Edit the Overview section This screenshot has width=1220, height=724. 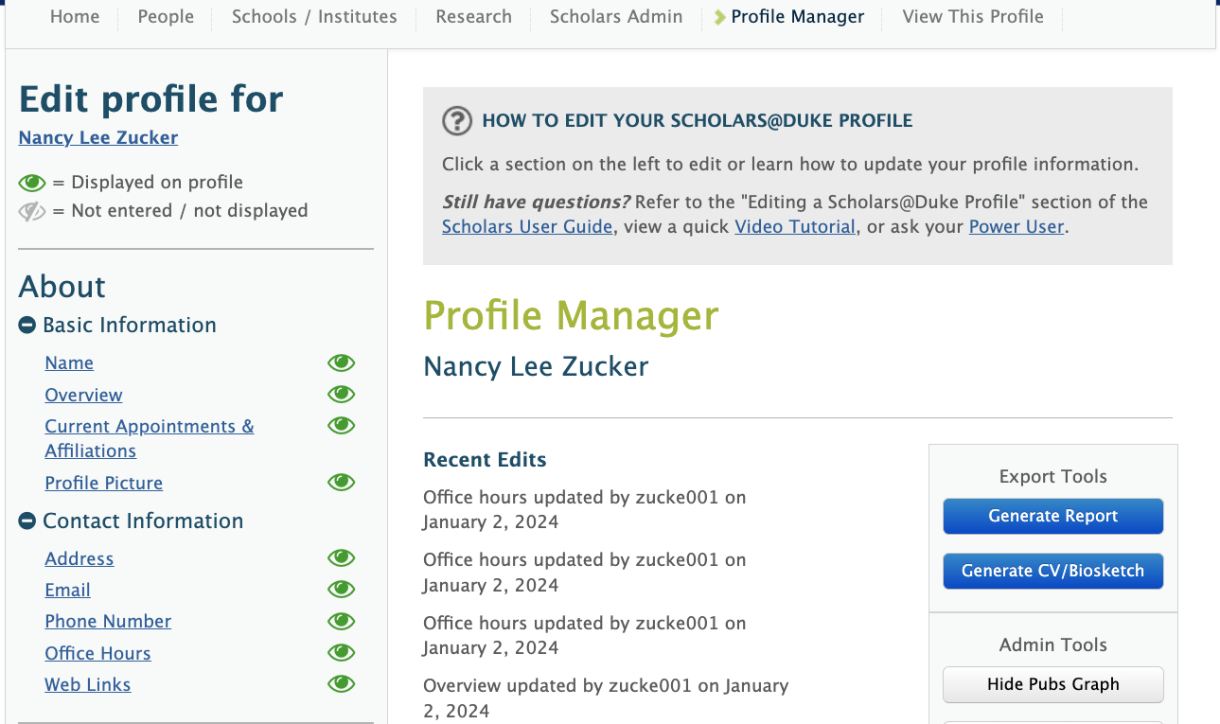pos(83,395)
